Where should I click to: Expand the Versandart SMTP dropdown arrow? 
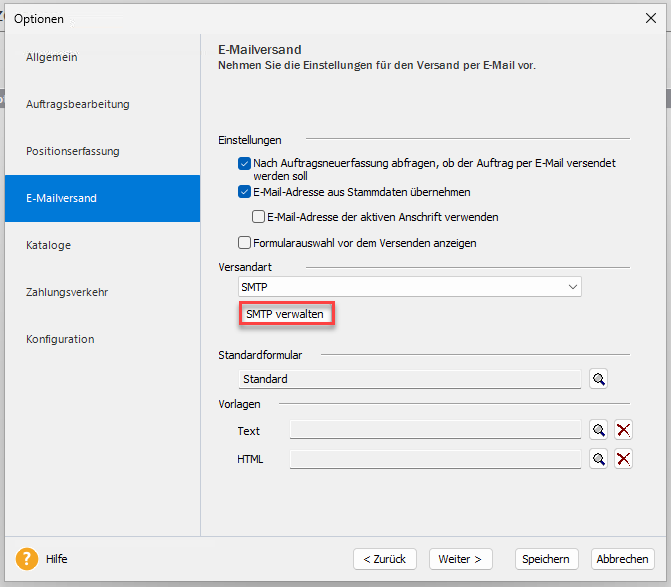tap(573, 287)
